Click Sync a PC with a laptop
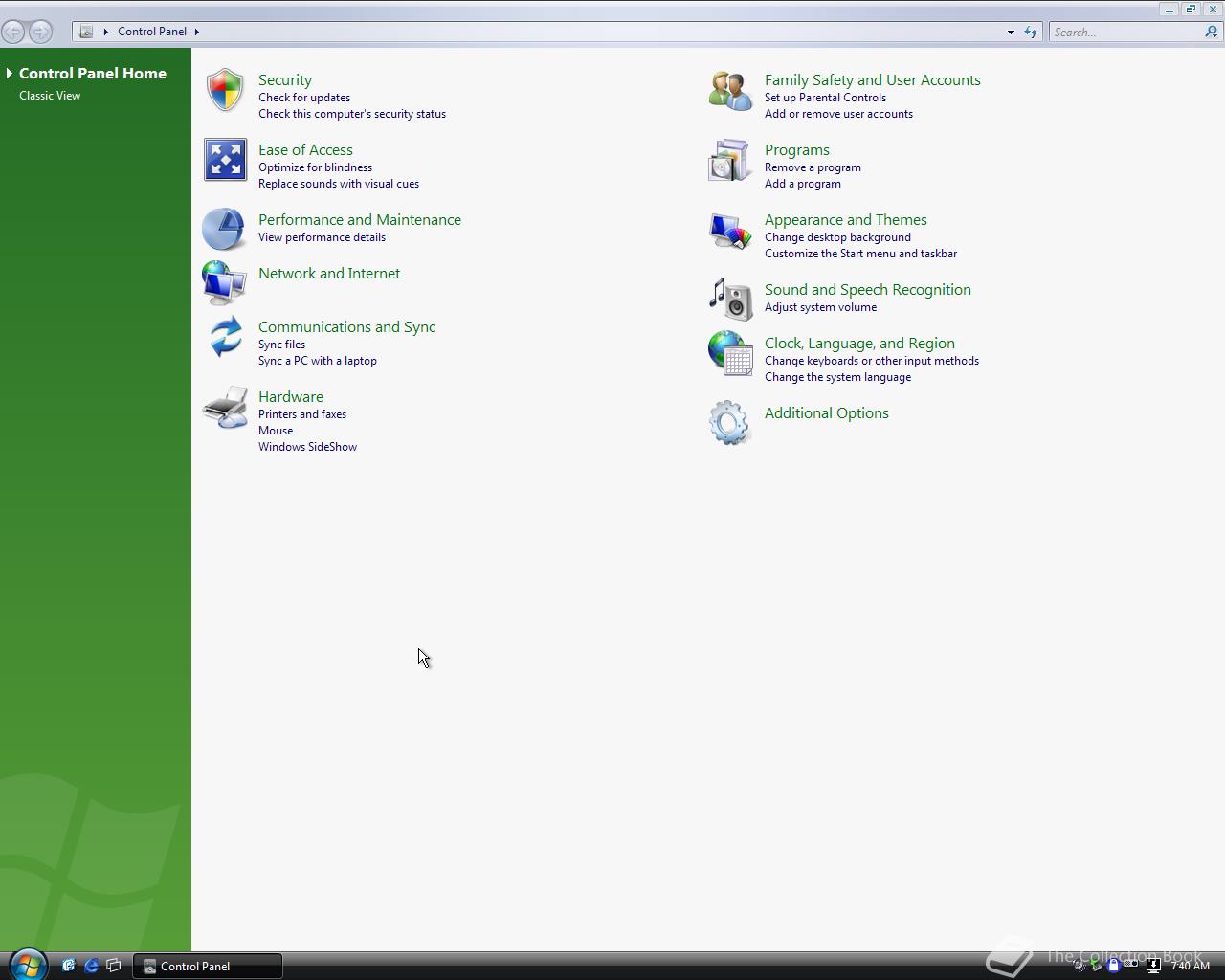 point(318,361)
